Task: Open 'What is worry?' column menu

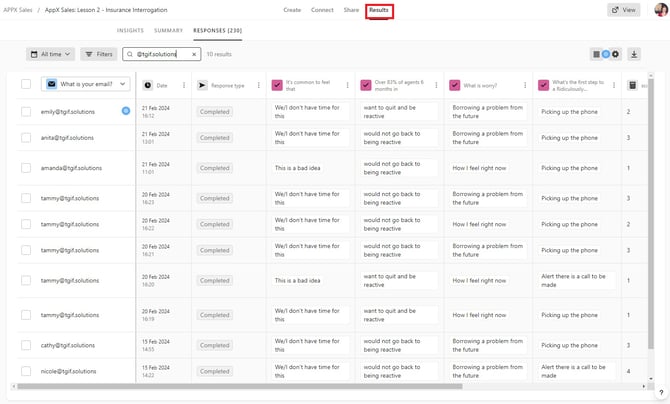Action: (525, 86)
